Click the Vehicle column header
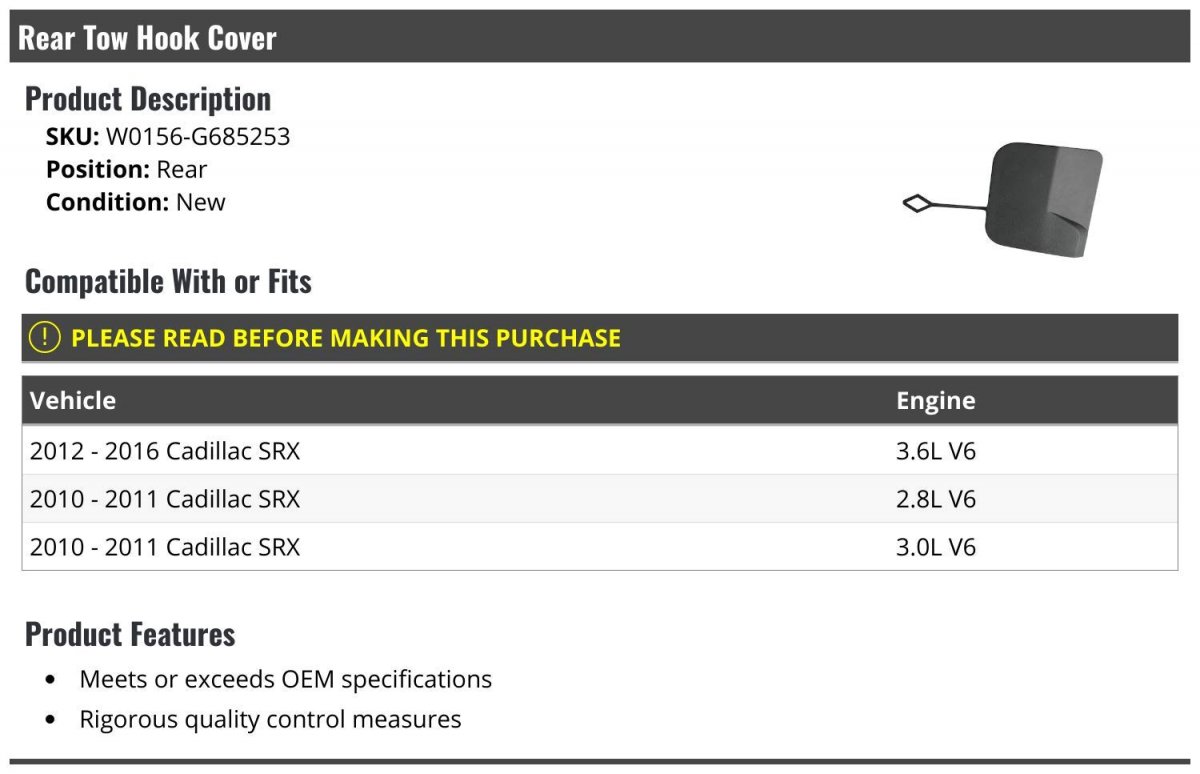The width and height of the screenshot is (1200, 774). pyautogui.click(x=73, y=401)
